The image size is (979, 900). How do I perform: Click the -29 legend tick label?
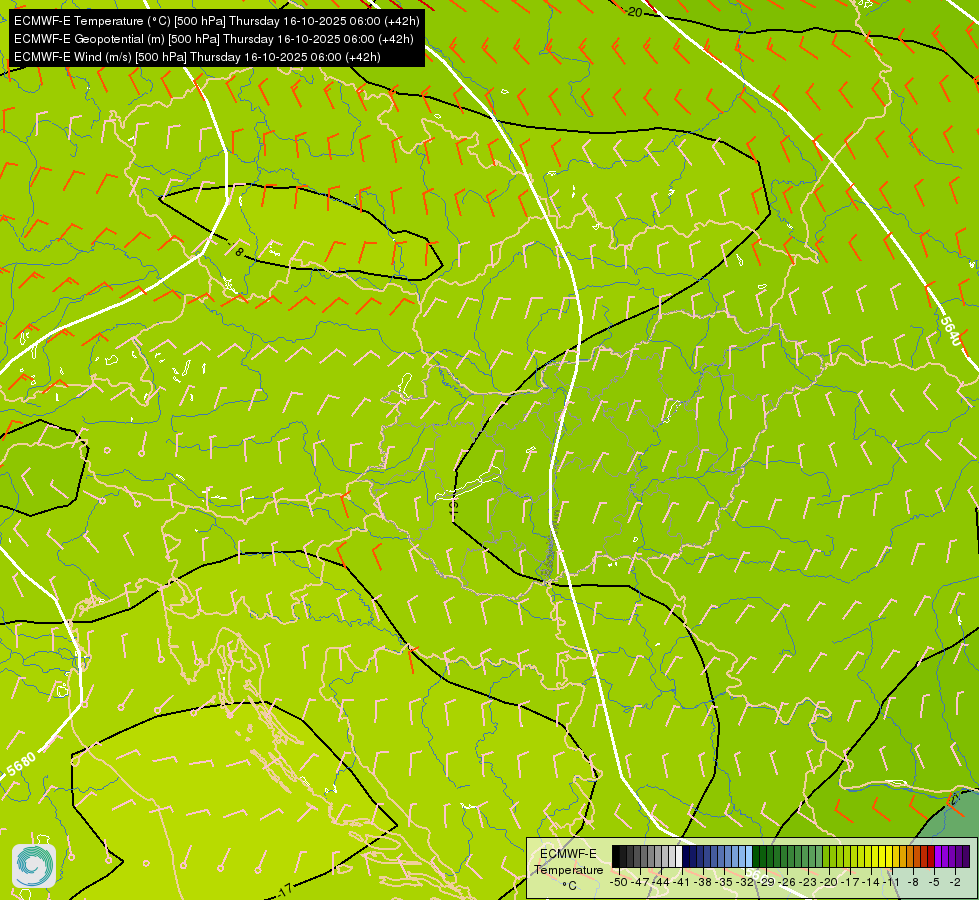[767, 882]
